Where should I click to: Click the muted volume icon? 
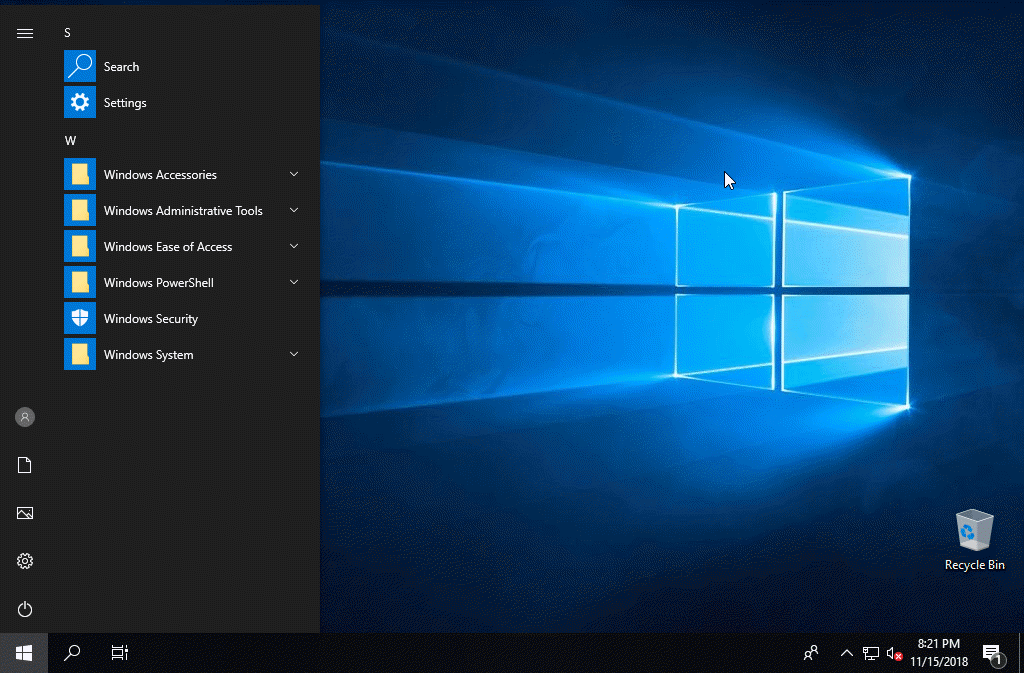pos(894,653)
